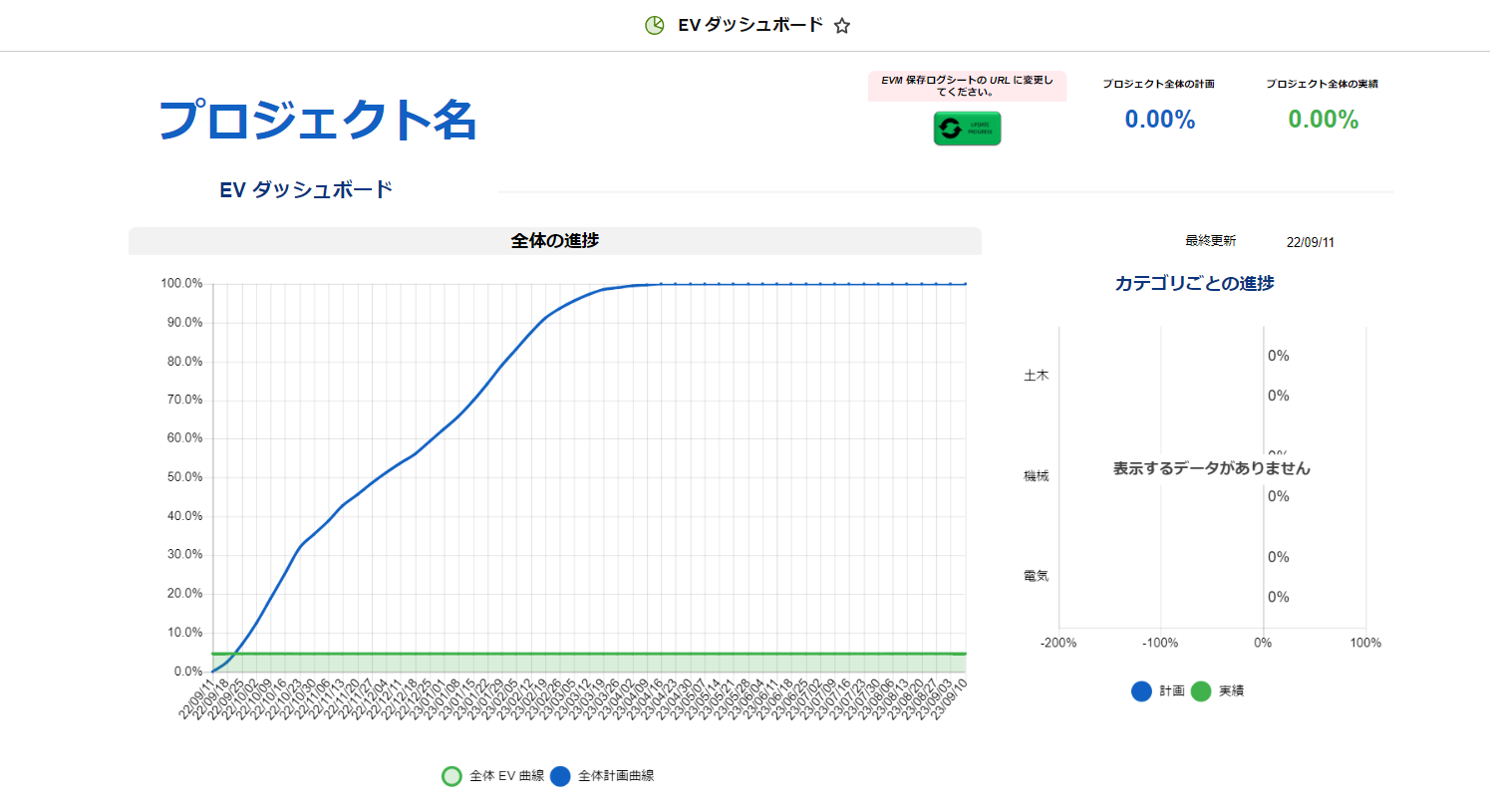The width and height of the screenshot is (1490, 812).
Task: Click the 全体の進捗 chart header
Action: coord(555,241)
